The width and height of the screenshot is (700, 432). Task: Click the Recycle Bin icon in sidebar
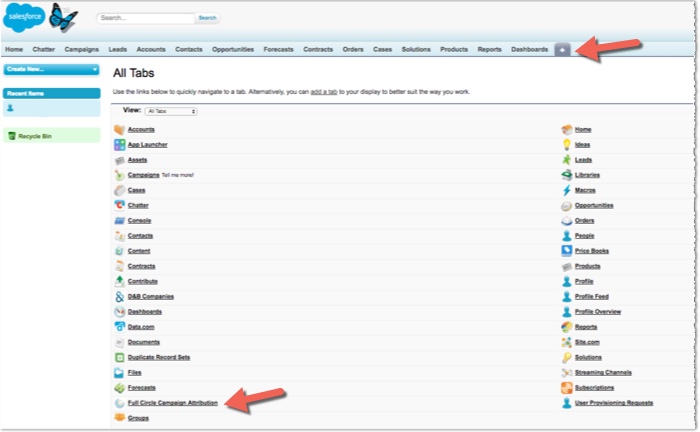coord(12,135)
